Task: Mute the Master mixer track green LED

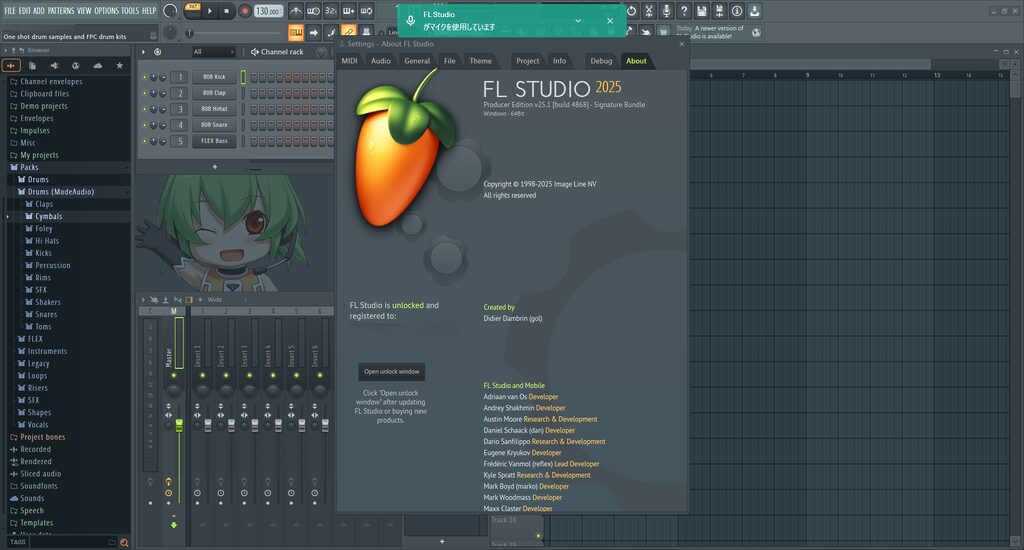Action: tap(174, 376)
